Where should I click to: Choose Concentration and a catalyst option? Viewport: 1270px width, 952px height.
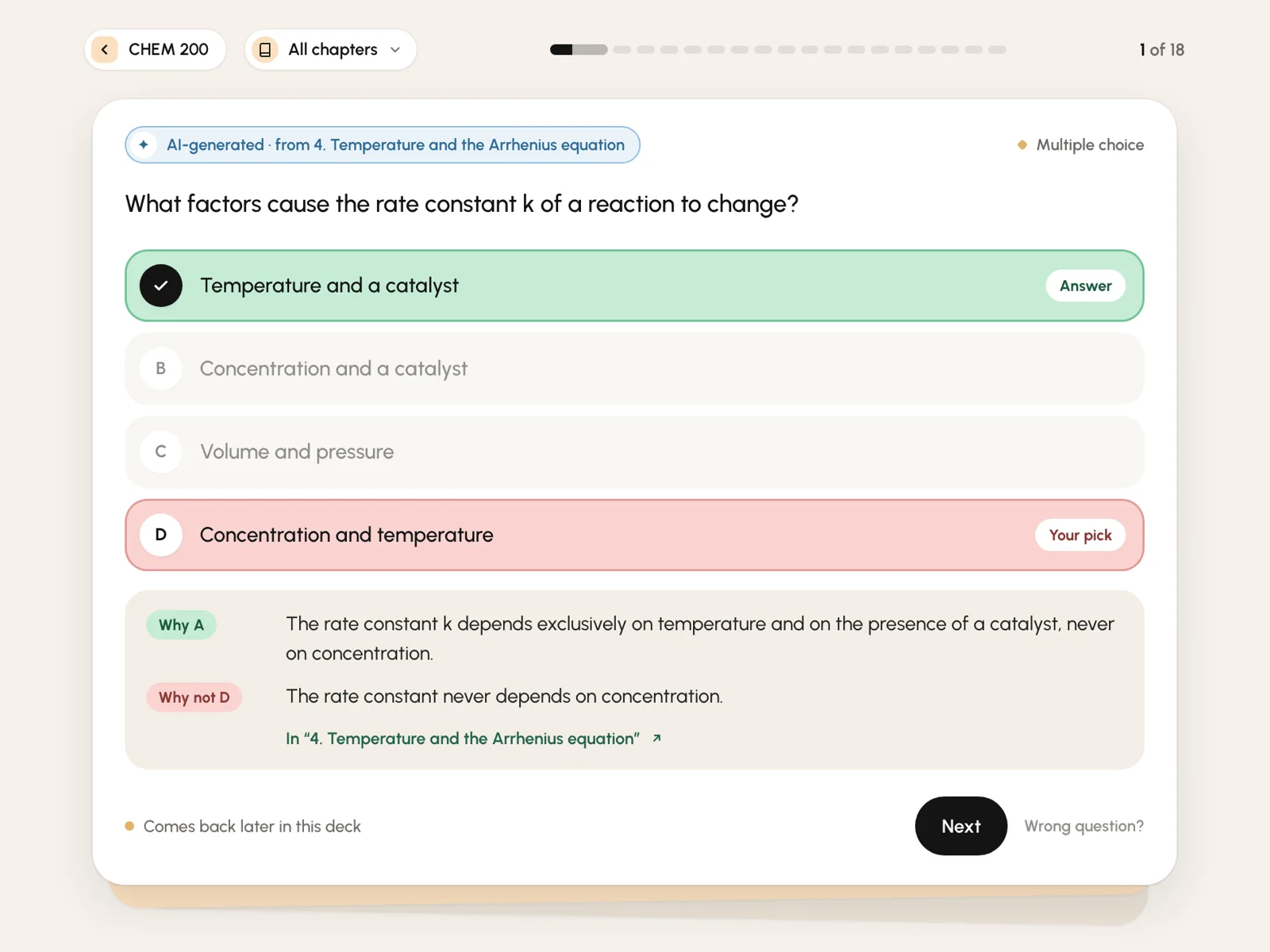pos(634,369)
